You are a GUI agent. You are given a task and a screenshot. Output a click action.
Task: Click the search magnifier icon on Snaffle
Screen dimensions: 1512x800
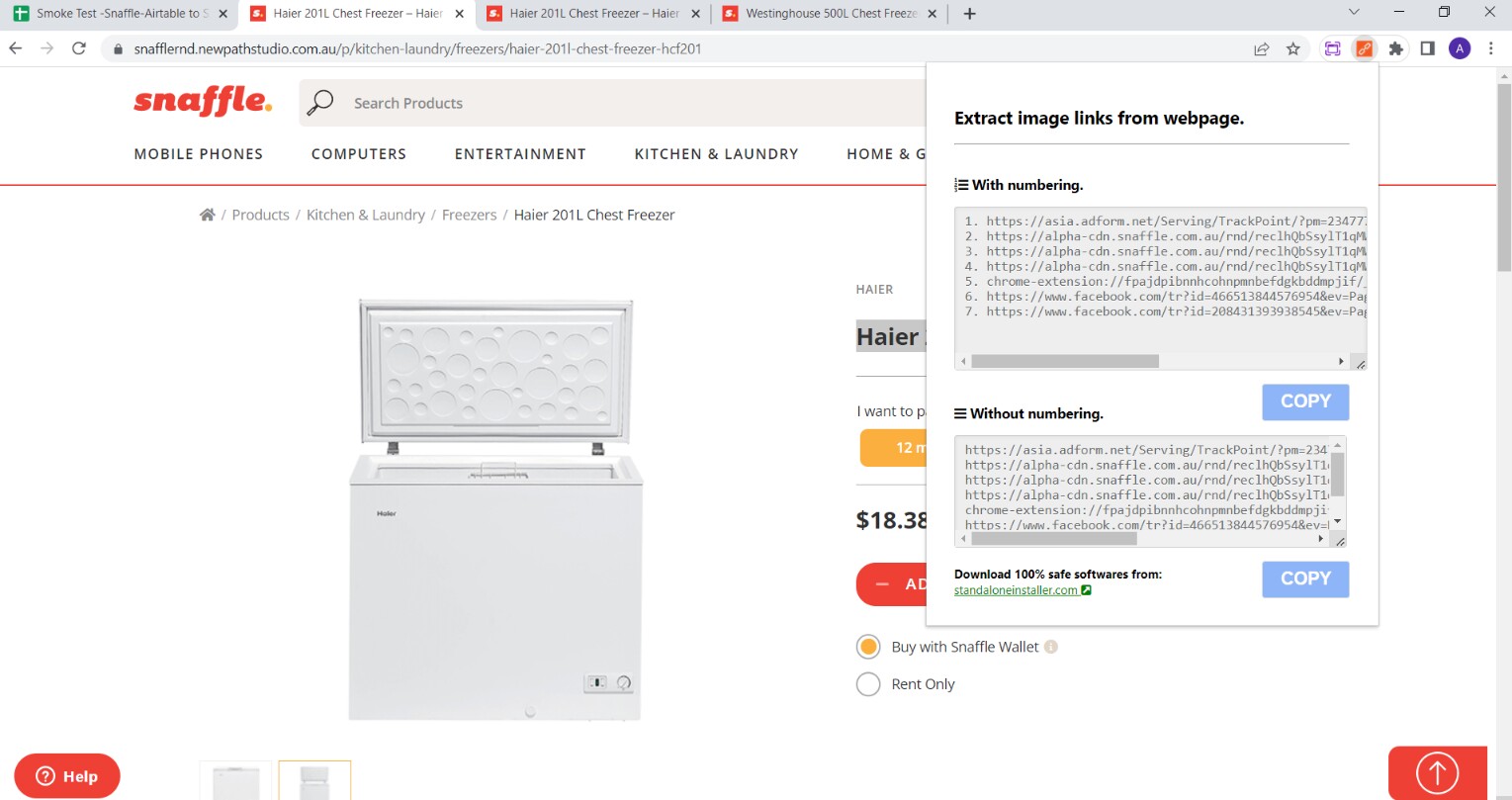click(x=320, y=103)
